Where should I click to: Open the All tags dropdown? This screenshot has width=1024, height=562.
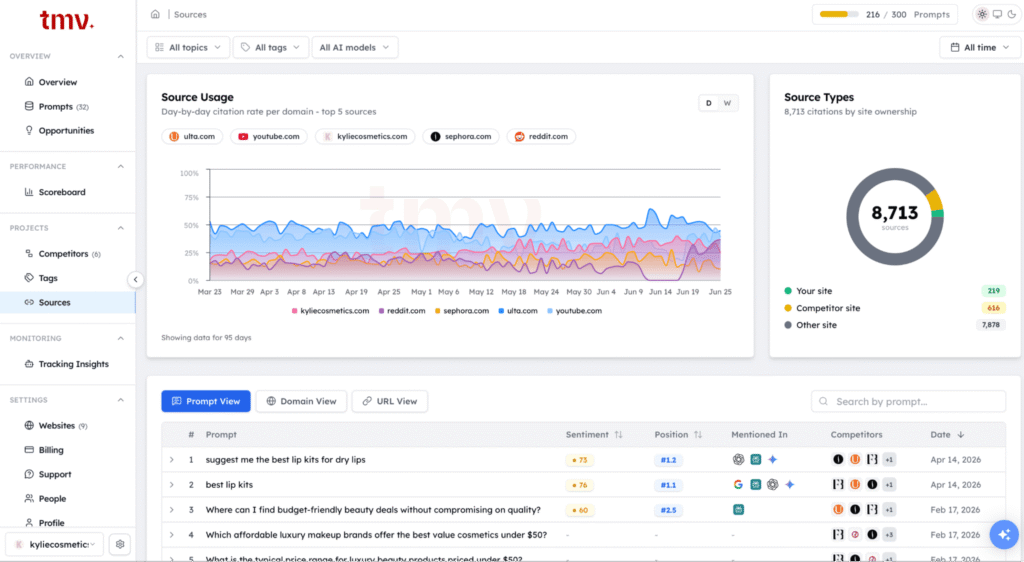[270, 48]
